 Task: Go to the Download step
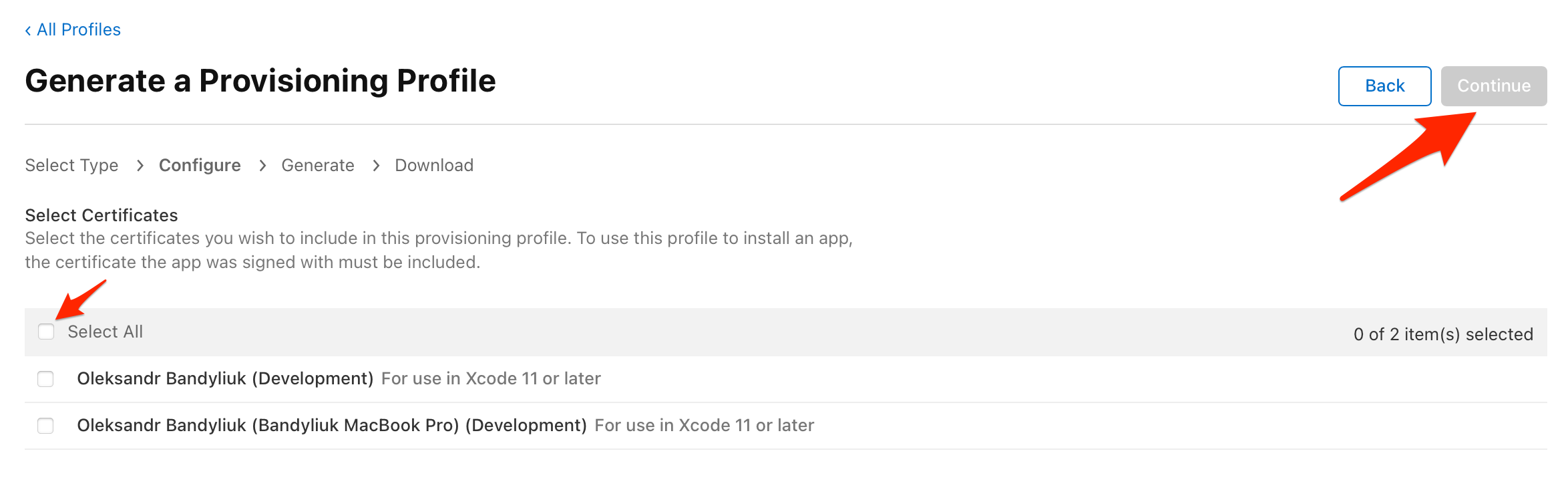[x=434, y=165]
